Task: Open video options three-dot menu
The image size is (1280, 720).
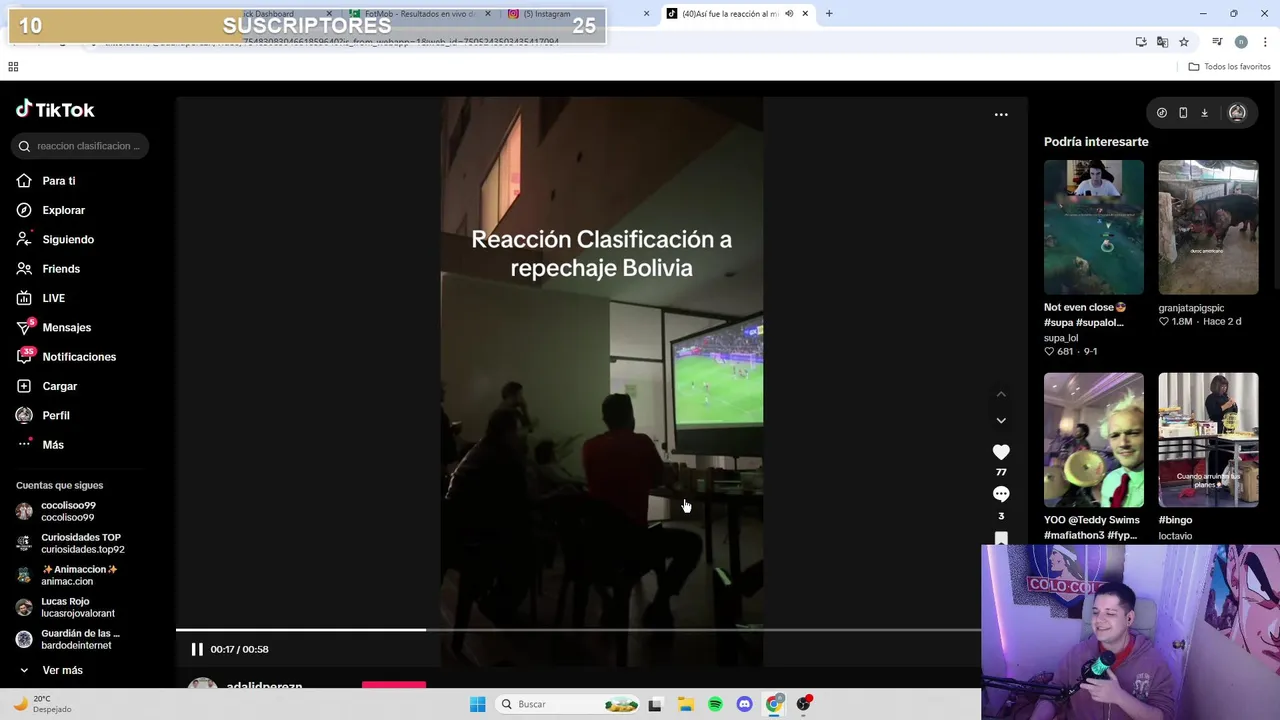Action: click(1001, 115)
